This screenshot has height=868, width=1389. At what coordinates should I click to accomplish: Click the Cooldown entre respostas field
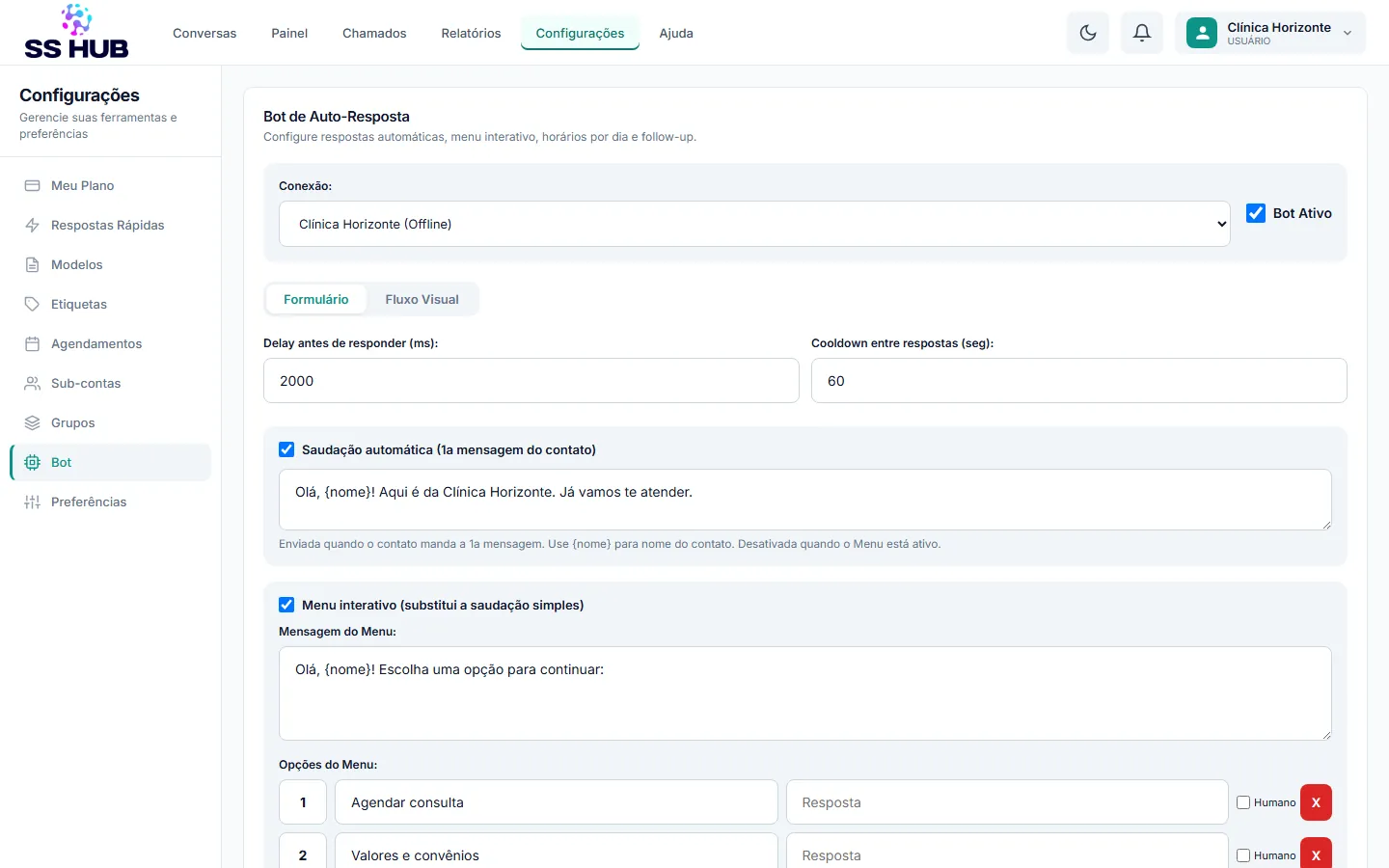[x=1078, y=381]
